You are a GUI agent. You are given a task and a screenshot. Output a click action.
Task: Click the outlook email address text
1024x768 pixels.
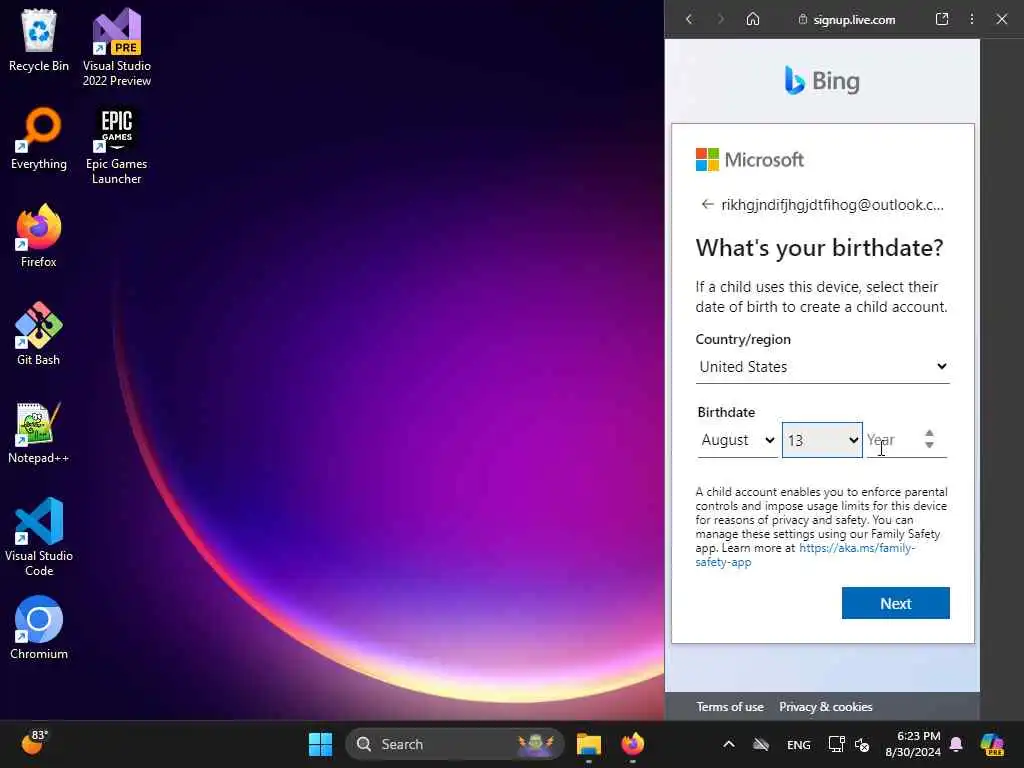(832, 204)
